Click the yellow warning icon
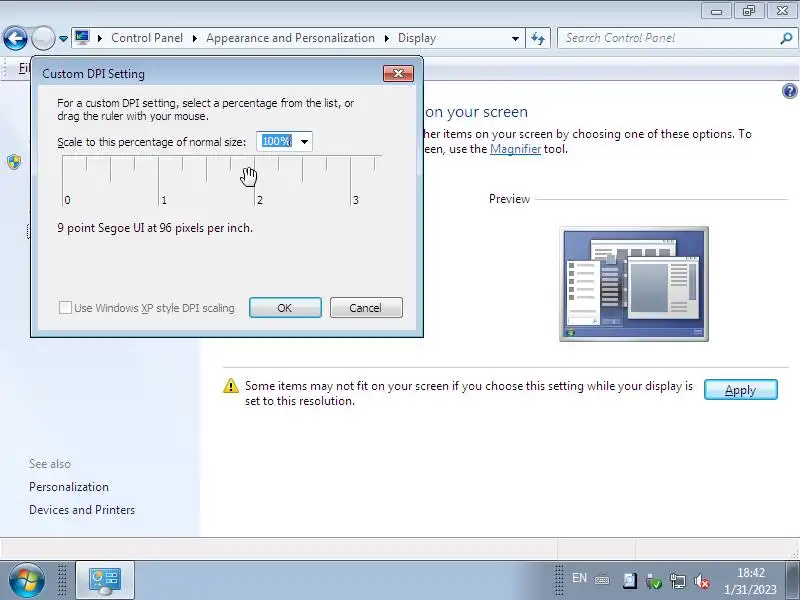The image size is (800, 600). coord(231,386)
